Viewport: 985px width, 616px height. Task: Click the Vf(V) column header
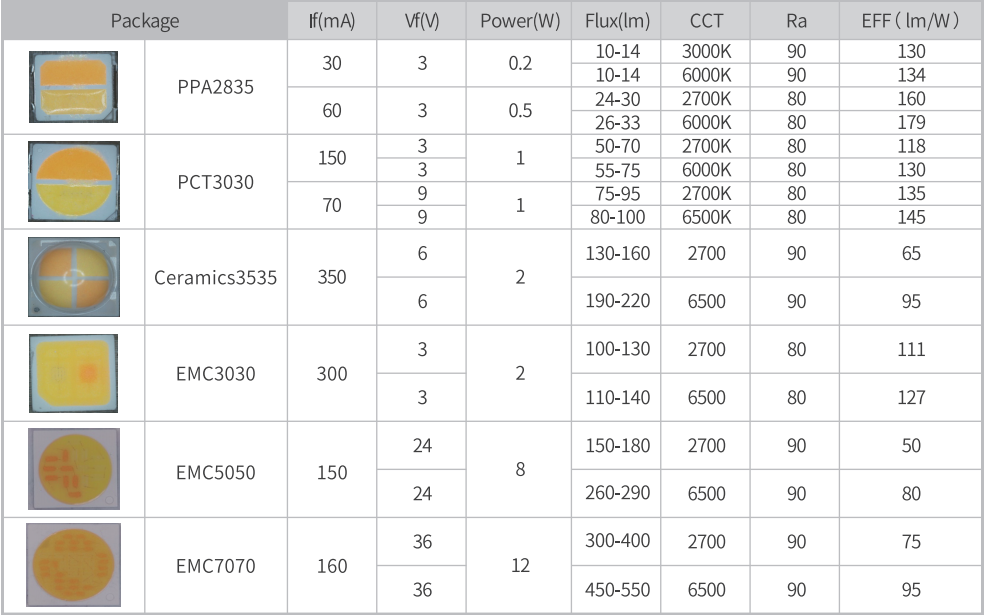[422, 20]
